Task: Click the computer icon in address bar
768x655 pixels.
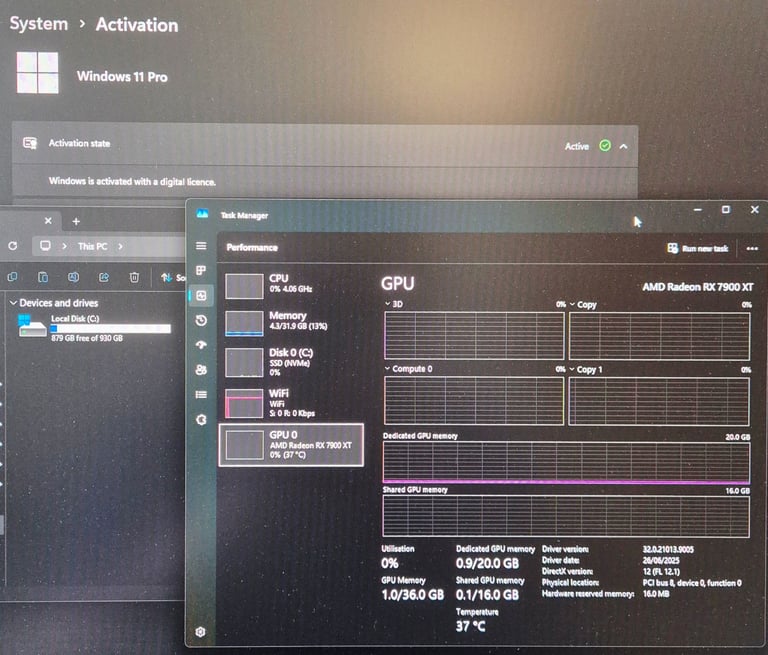Action: click(x=45, y=246)
